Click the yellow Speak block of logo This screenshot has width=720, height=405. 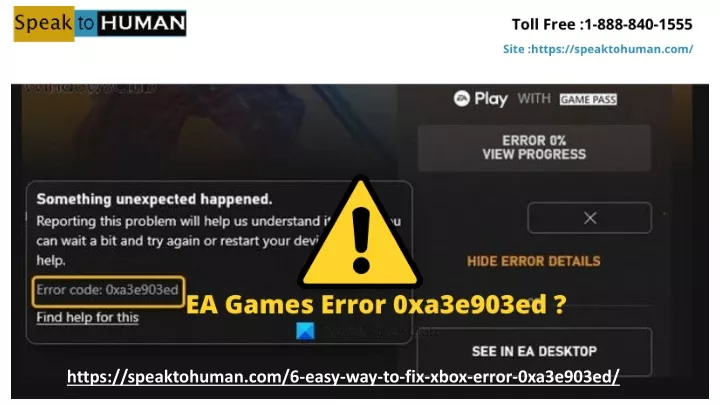point(44,23)
